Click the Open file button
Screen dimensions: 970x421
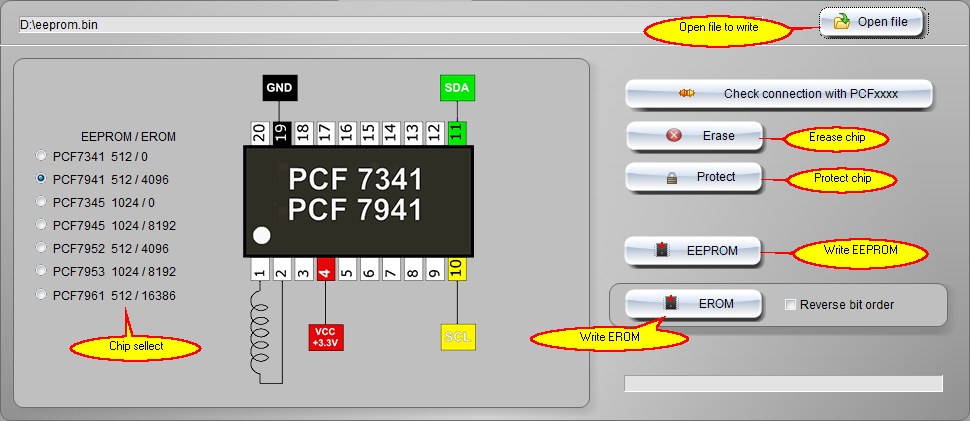pyautogui.click(x=874, y=23)
